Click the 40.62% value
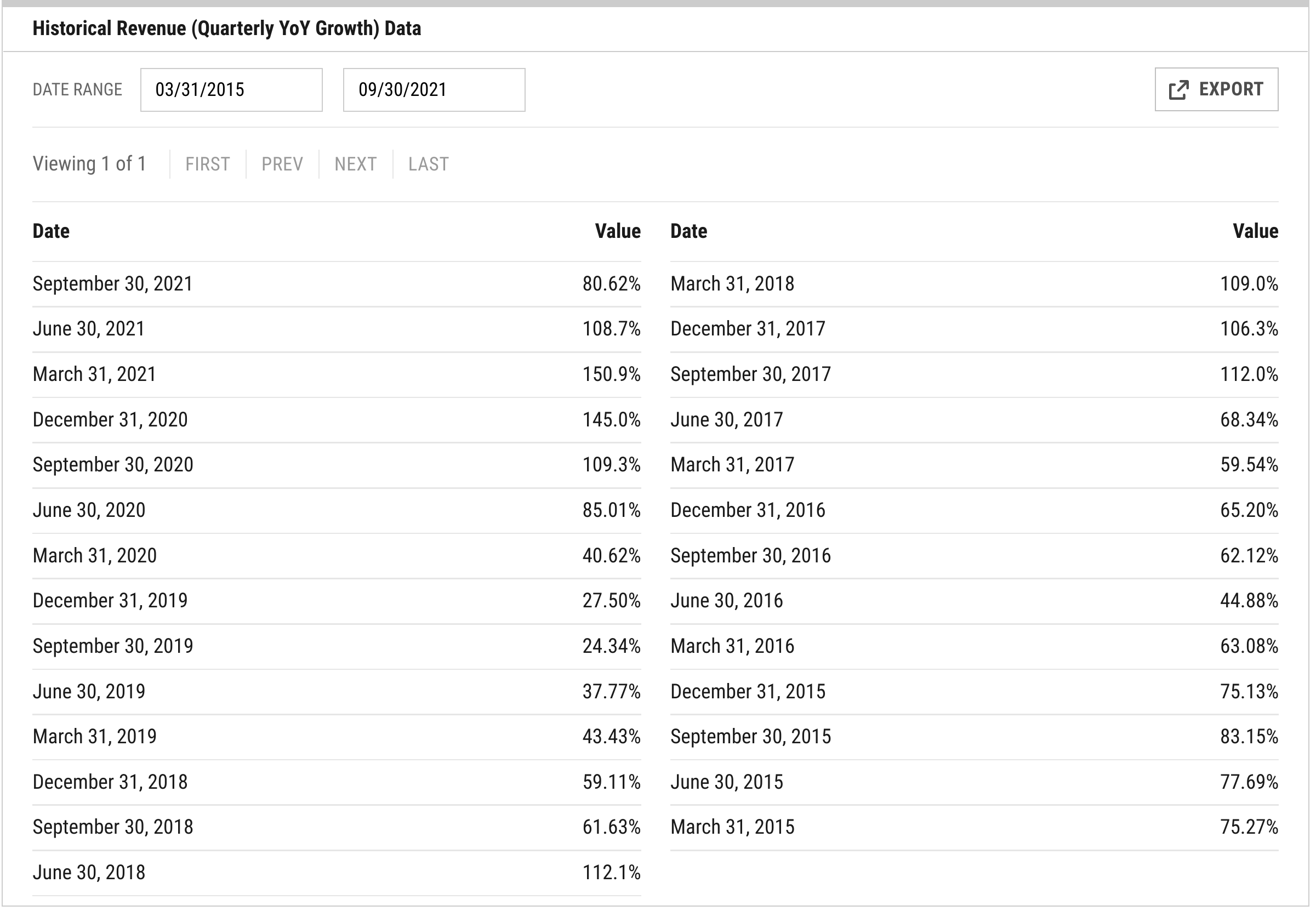 611,555
